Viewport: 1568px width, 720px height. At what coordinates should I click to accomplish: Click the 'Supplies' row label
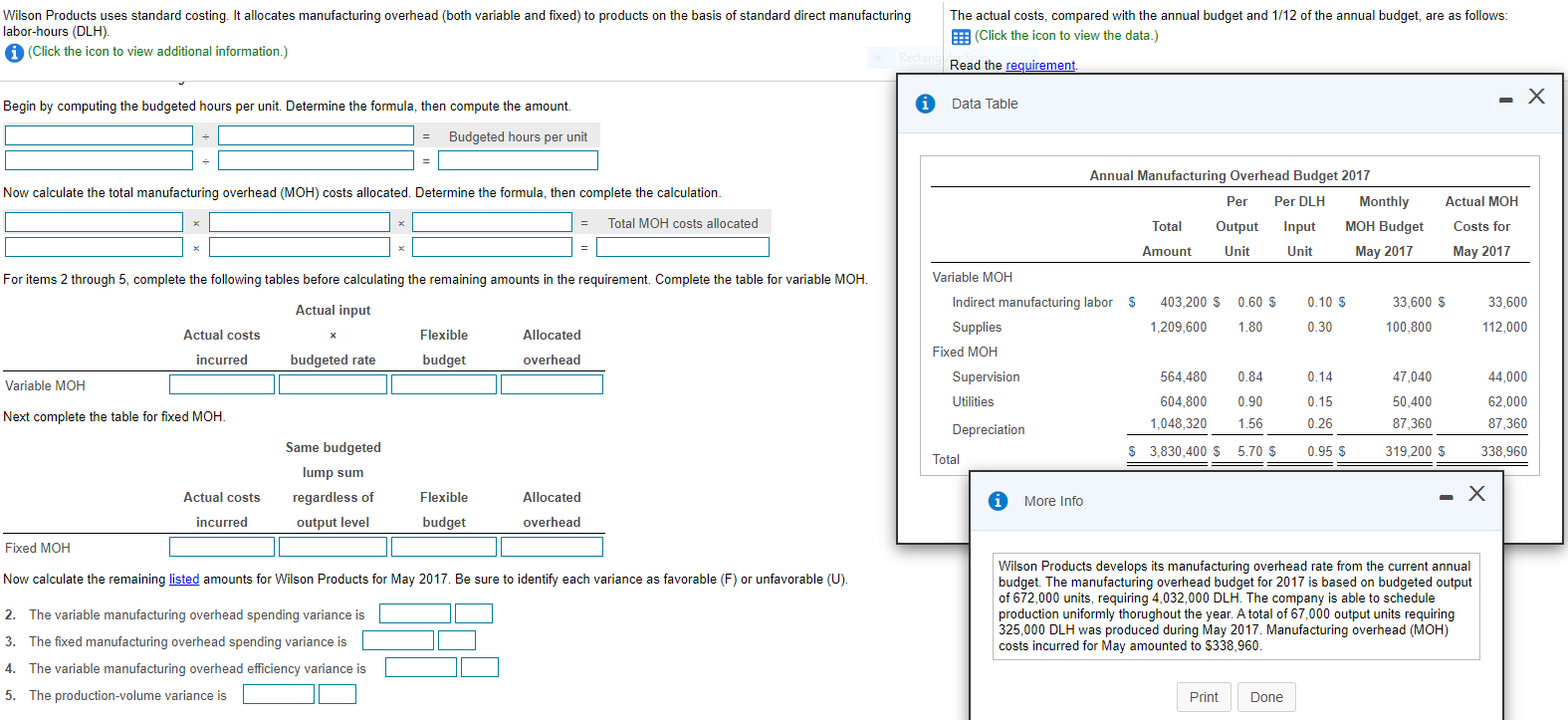(977, 327)
